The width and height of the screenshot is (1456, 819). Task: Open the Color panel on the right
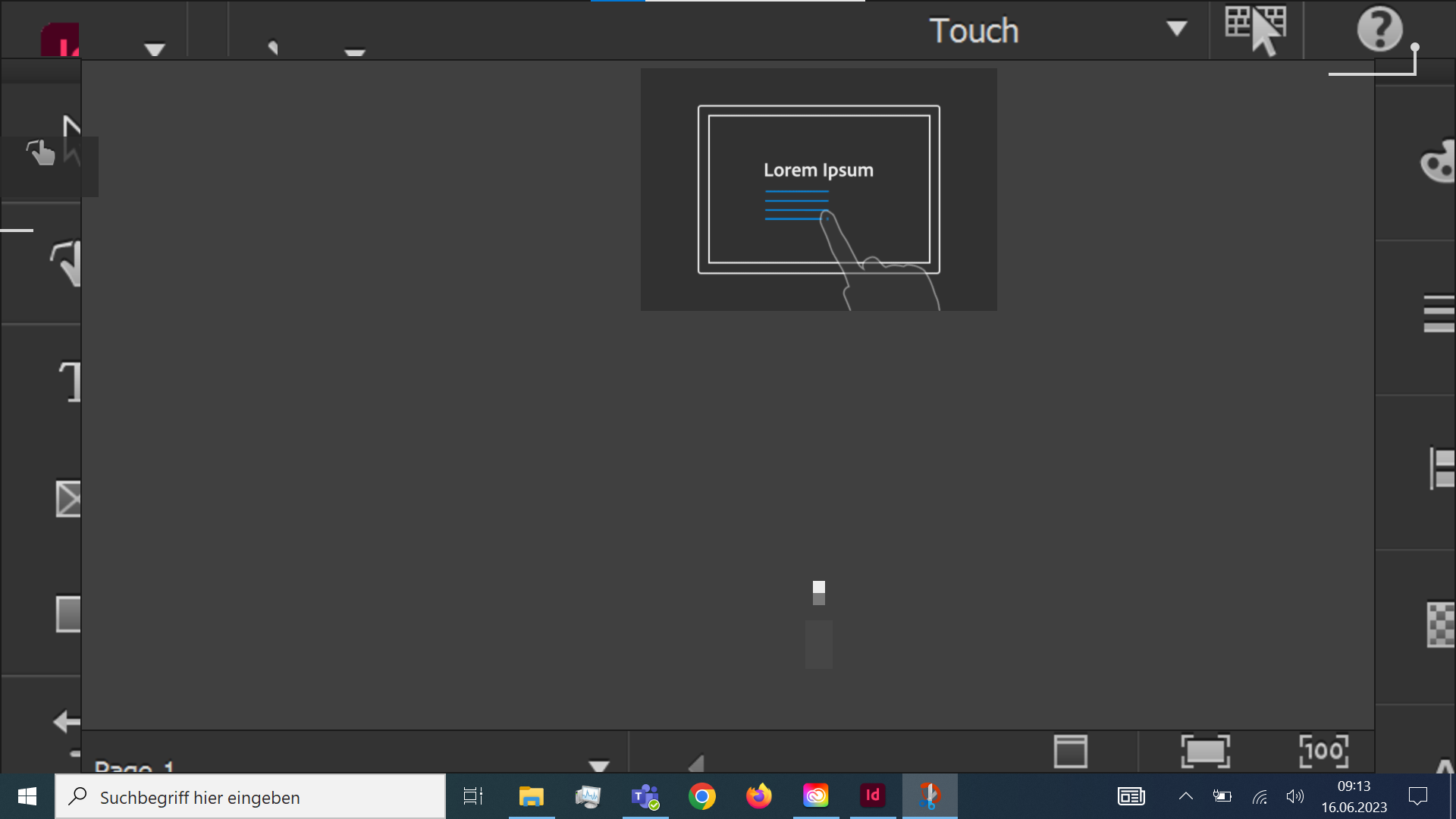click(x=1439, y=161)
